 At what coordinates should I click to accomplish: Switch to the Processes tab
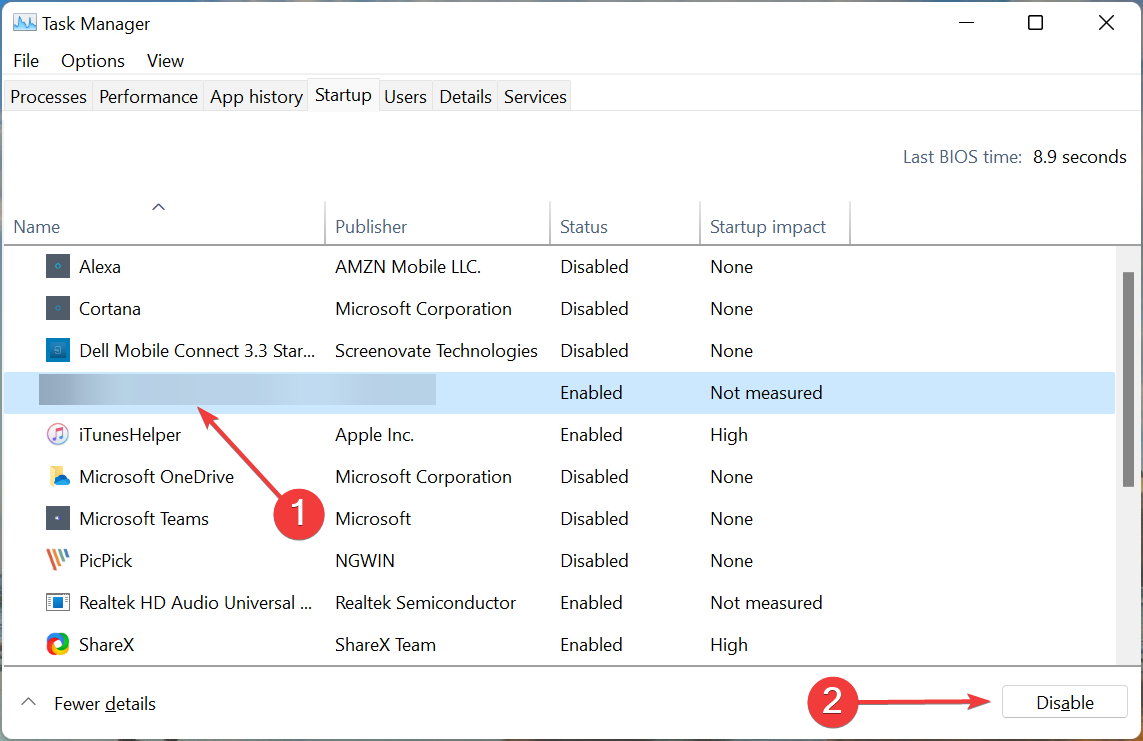tap(48, 97)
